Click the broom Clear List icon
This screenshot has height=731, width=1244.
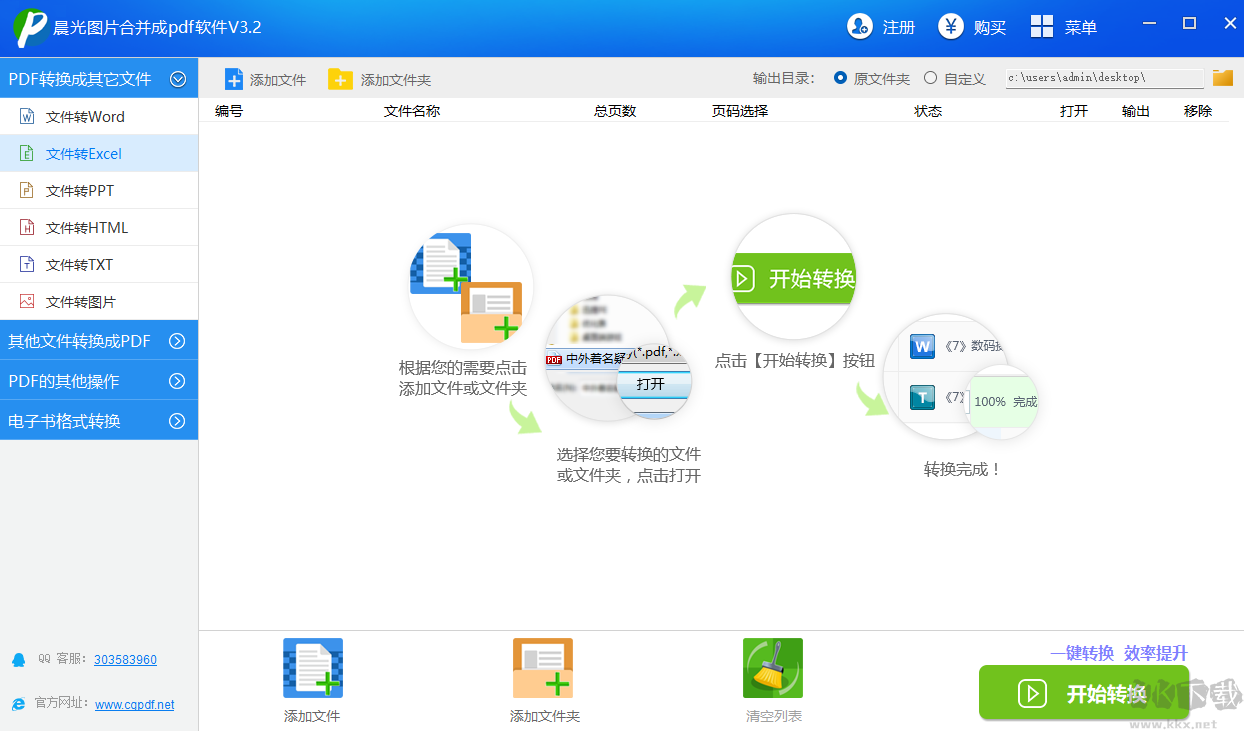[772, 668]
